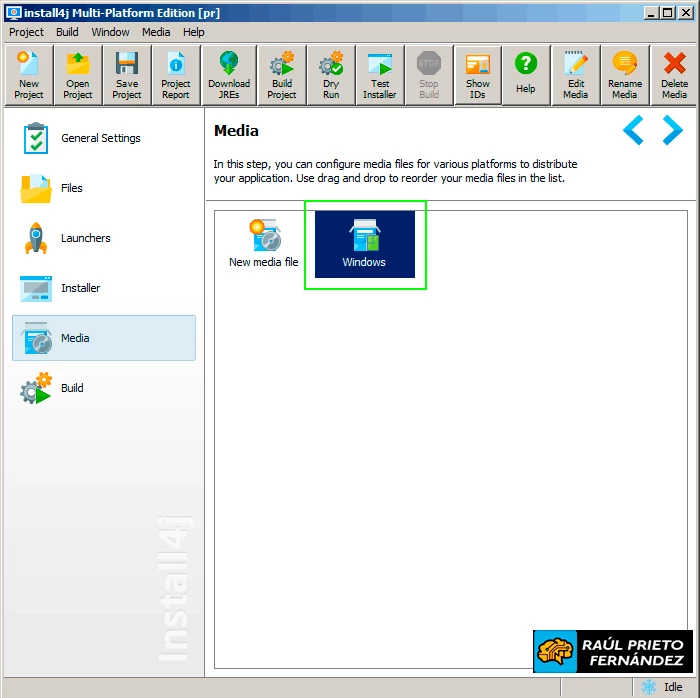Go to next step with right arrow
The width and height of the screenshot is (700, 698).
tap(673, 130)
